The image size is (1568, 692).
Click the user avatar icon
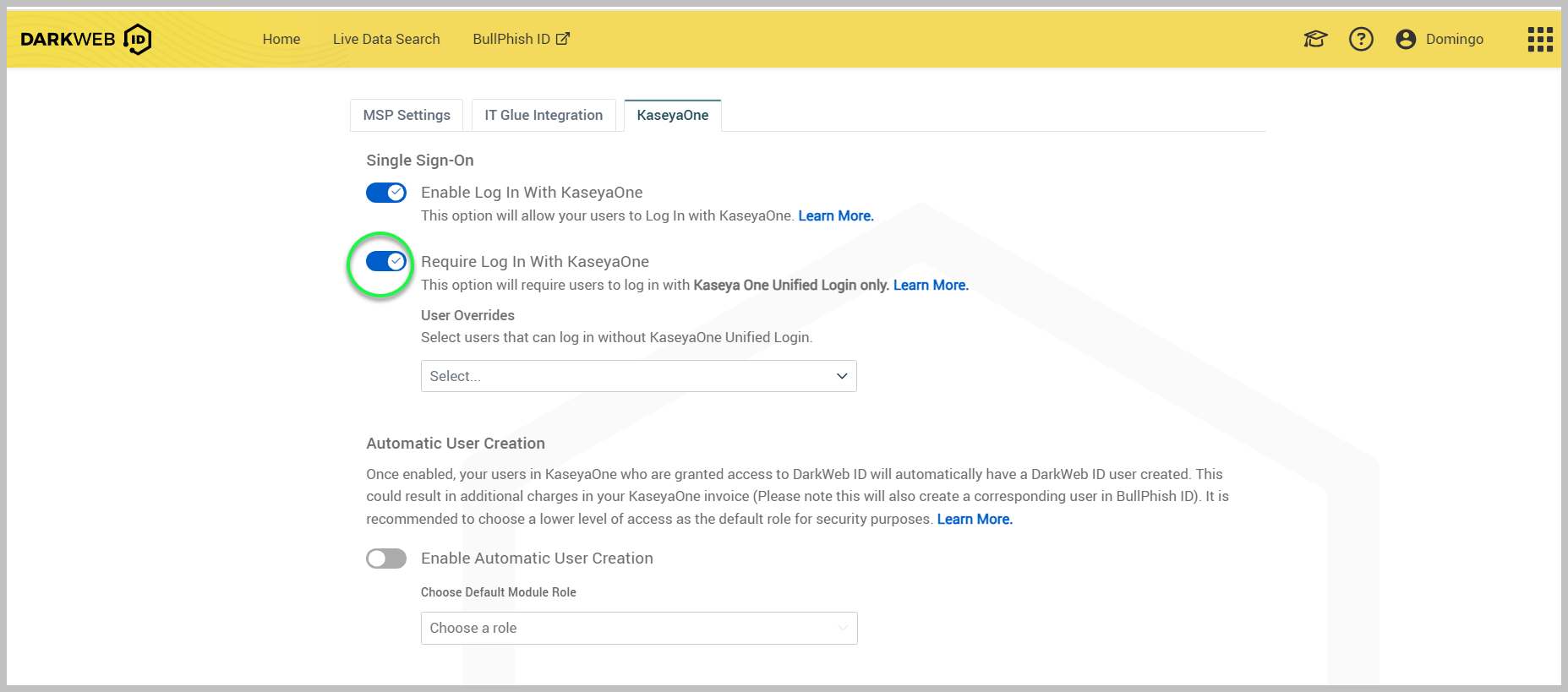(x=1406, y=39)
